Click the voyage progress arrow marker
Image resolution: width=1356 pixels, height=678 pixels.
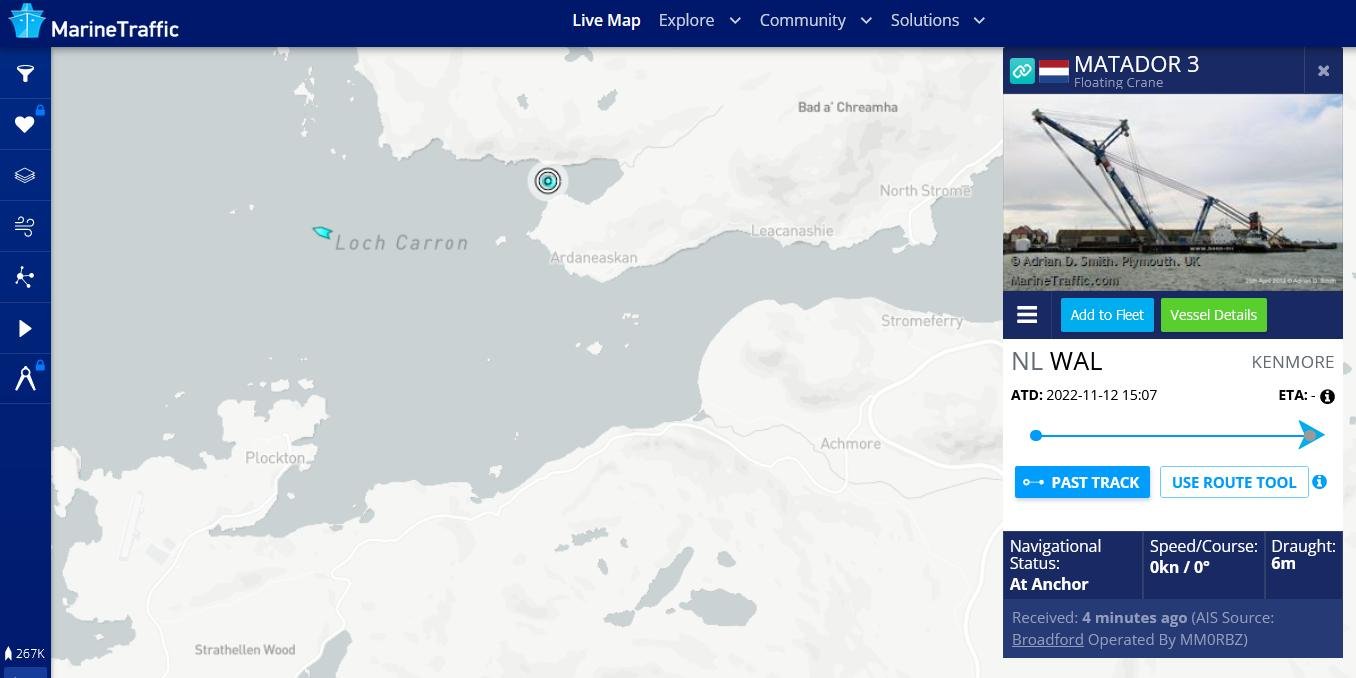pyautogui.click(x=1311, y=435)
